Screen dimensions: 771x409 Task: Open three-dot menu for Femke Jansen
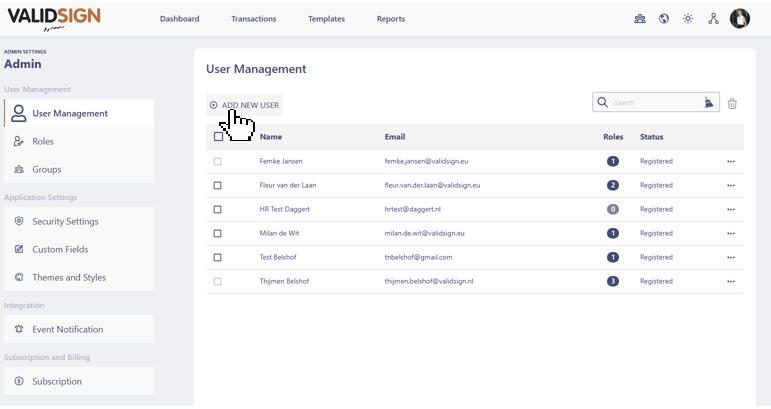click(x=731, y=161)
